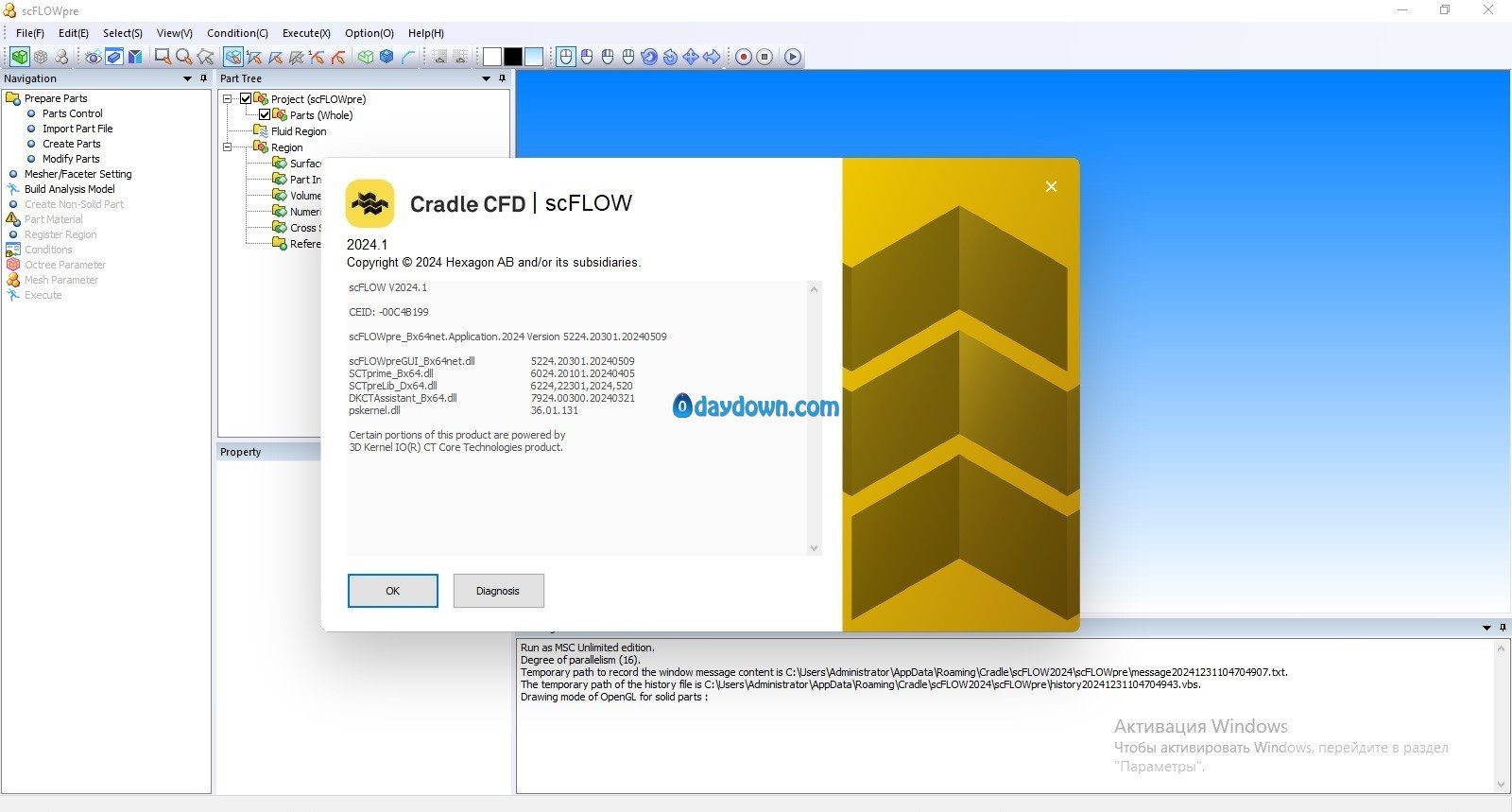Collapse the Project (scFLOWpre) tree node
Screen dimensions: 1512x812
click(227, 98)
